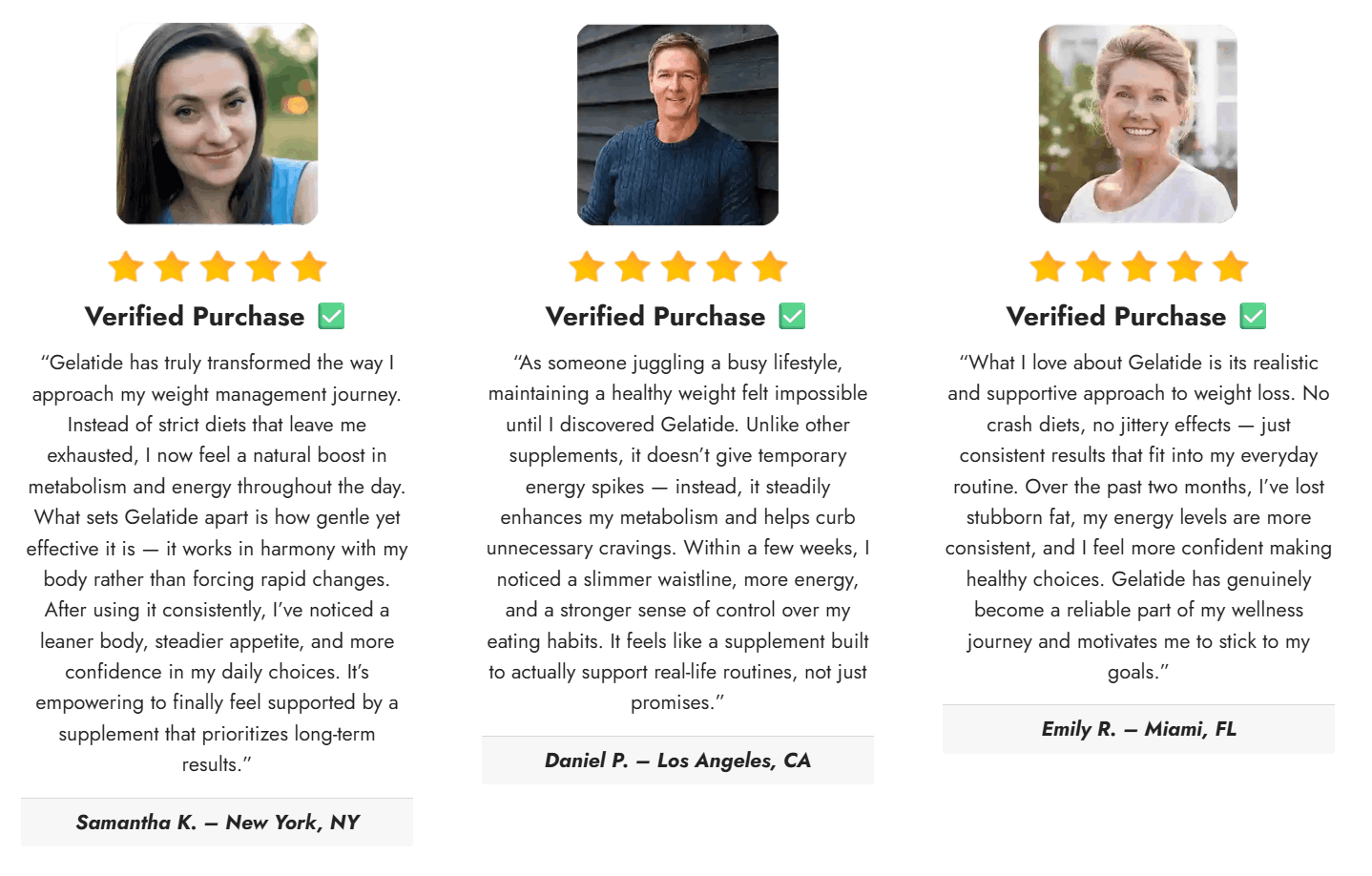Viewport: 1372px width, 876px height.
Task: Click the first star in Samantha's rating
Action: tap(126, 267)
